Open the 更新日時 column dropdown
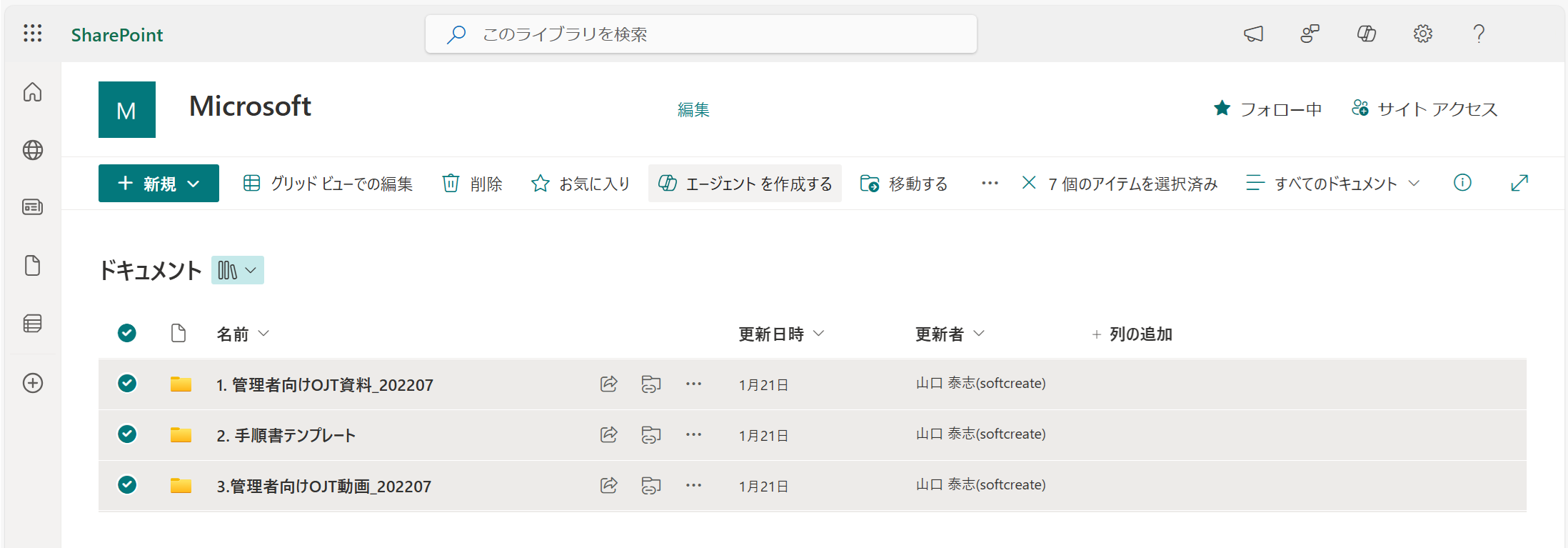Screen dimensions: 1568x548 click(781, 334)
